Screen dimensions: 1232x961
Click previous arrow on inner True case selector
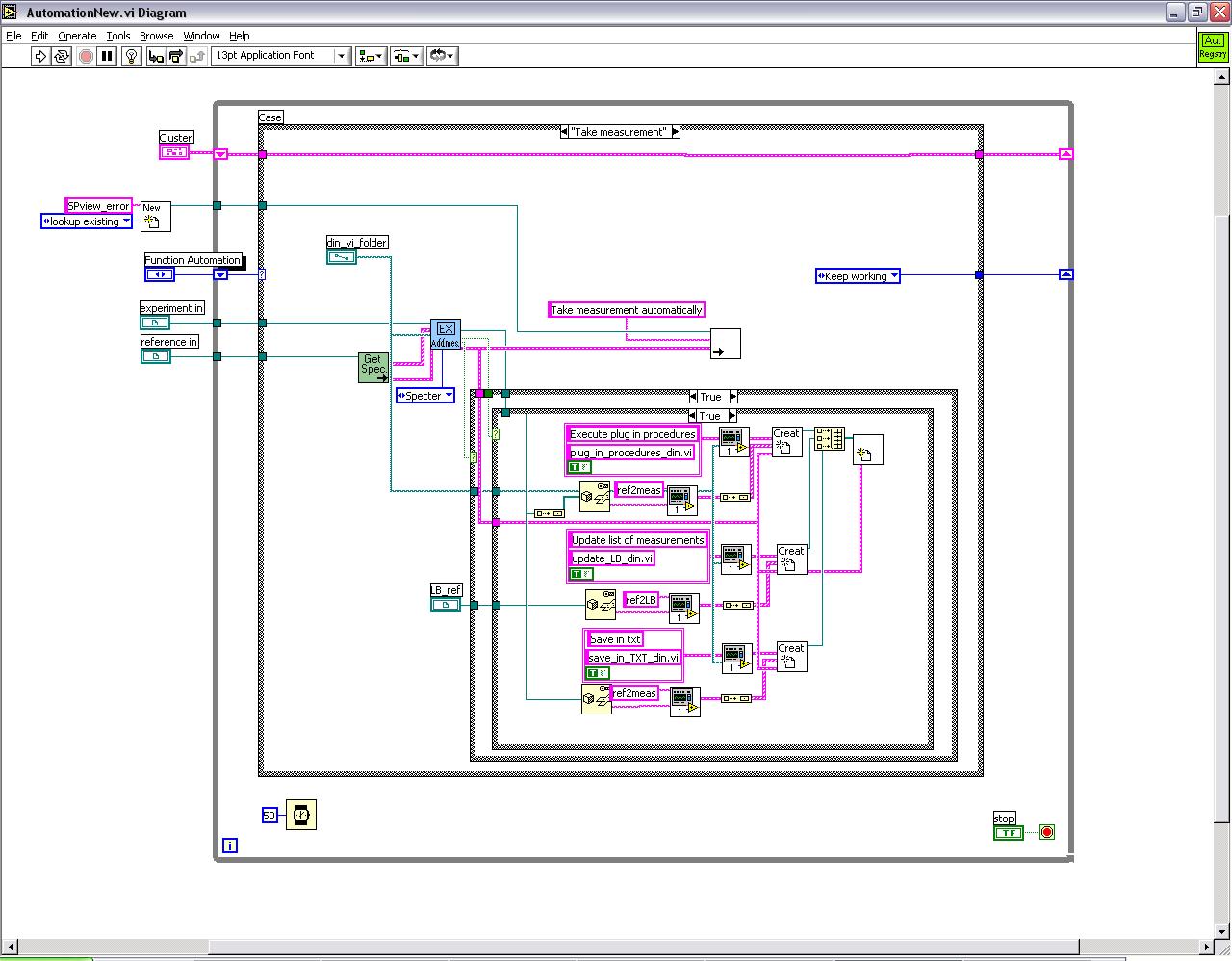pos(693,416)
